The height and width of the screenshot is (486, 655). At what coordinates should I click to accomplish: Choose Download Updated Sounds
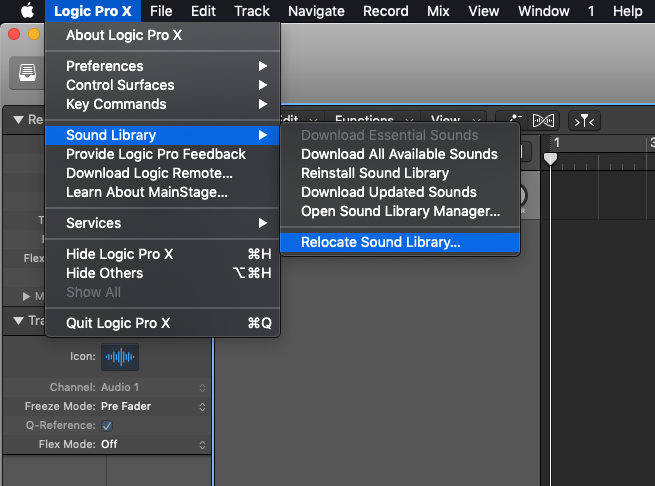pyautogui.click(x=400, y=192)
